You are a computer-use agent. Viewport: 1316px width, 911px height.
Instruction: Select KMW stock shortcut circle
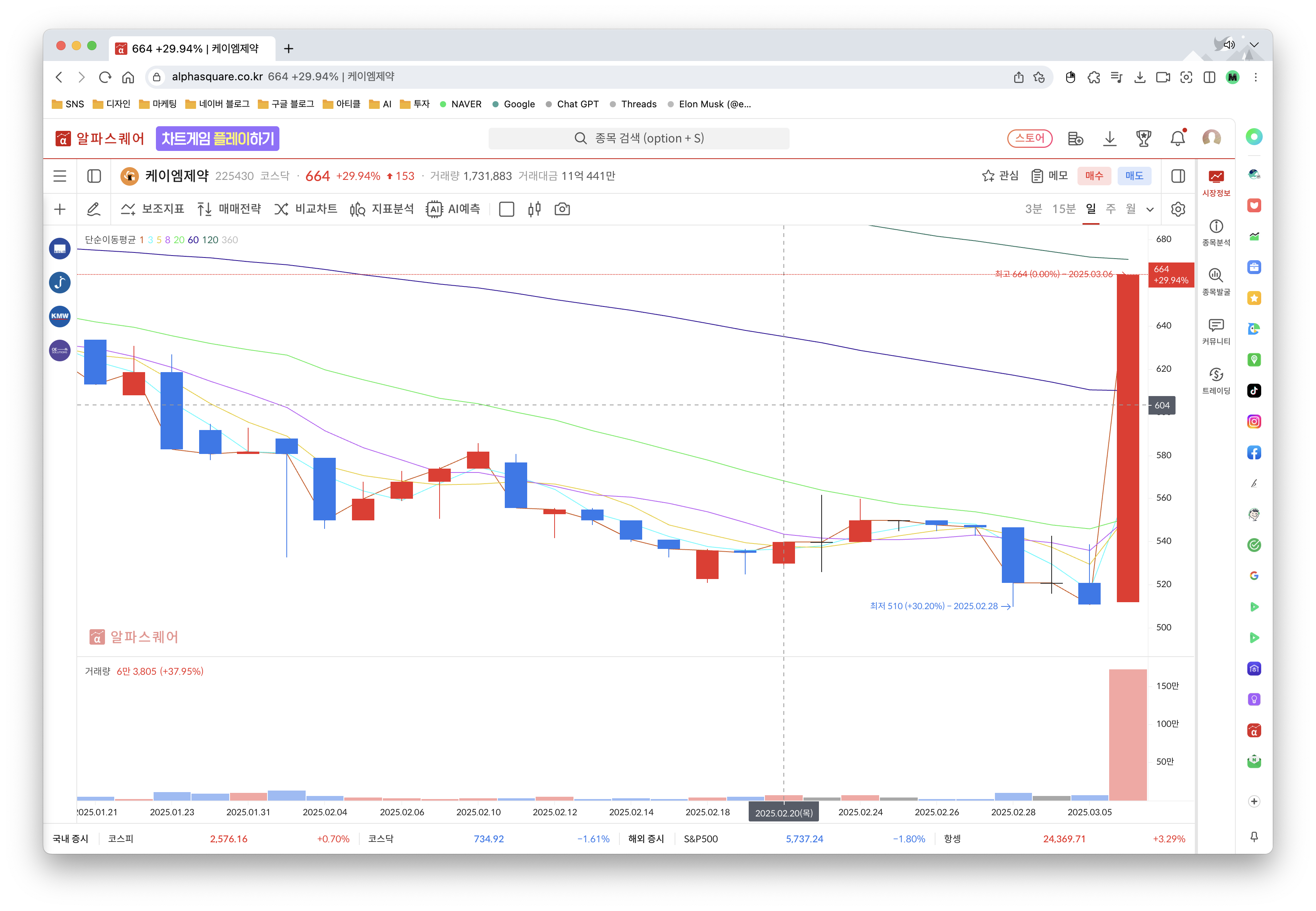60,316
